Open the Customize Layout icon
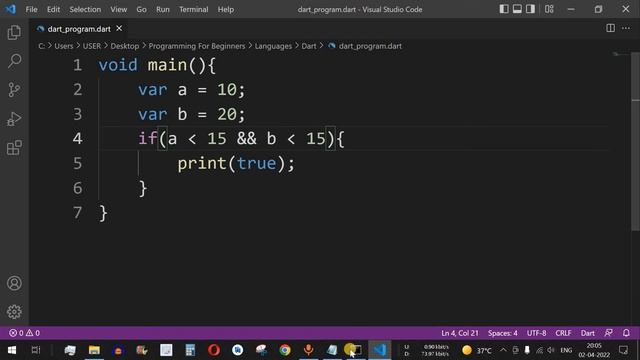 pyautogui.click(x=549, y=9)
